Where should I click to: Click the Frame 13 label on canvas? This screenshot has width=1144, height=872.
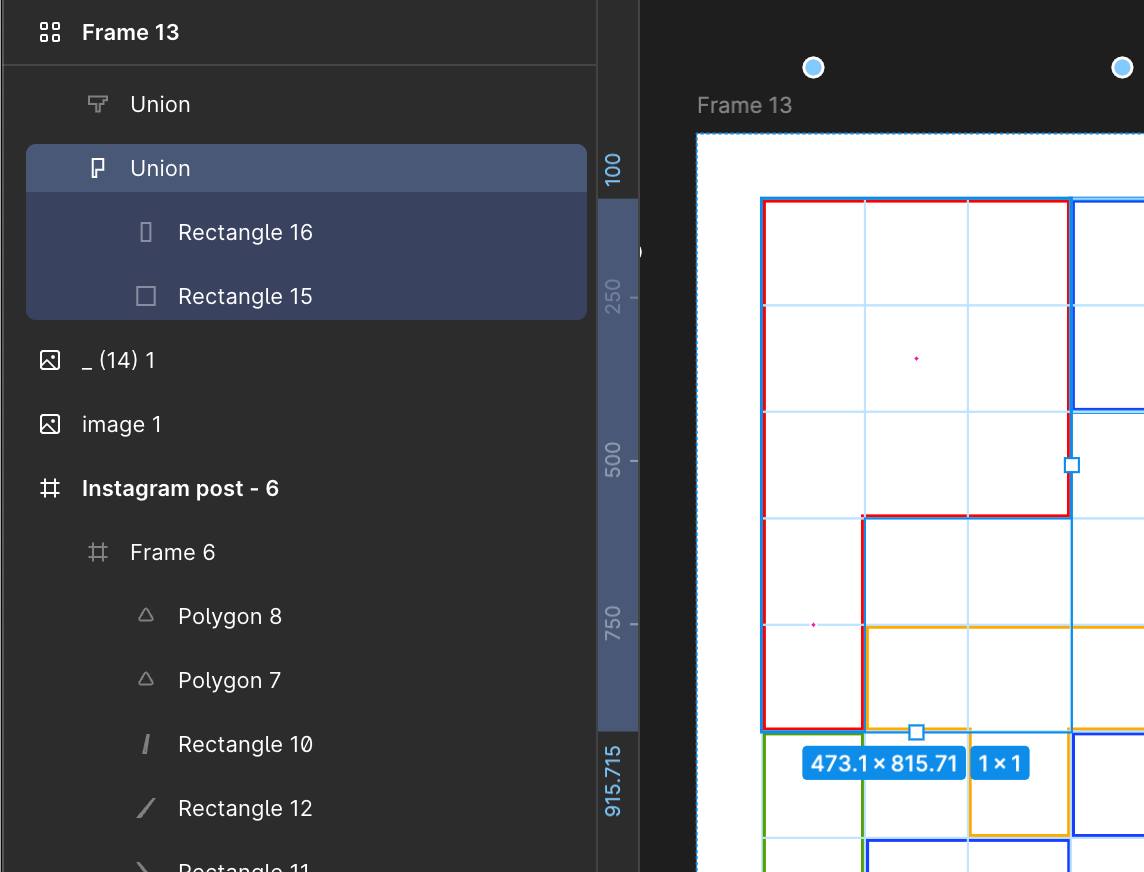point(744,106)
